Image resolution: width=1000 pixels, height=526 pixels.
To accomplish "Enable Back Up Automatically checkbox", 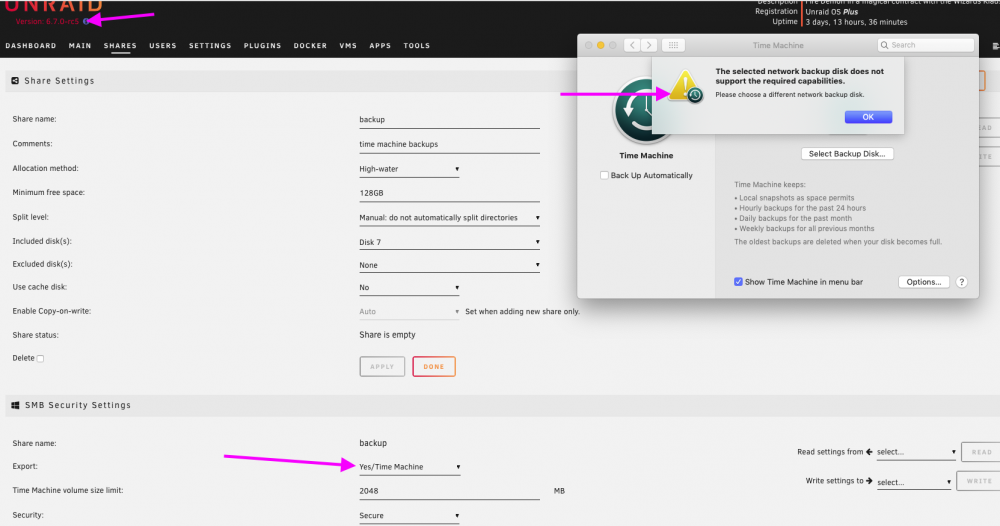I will [x=604, y=175].
